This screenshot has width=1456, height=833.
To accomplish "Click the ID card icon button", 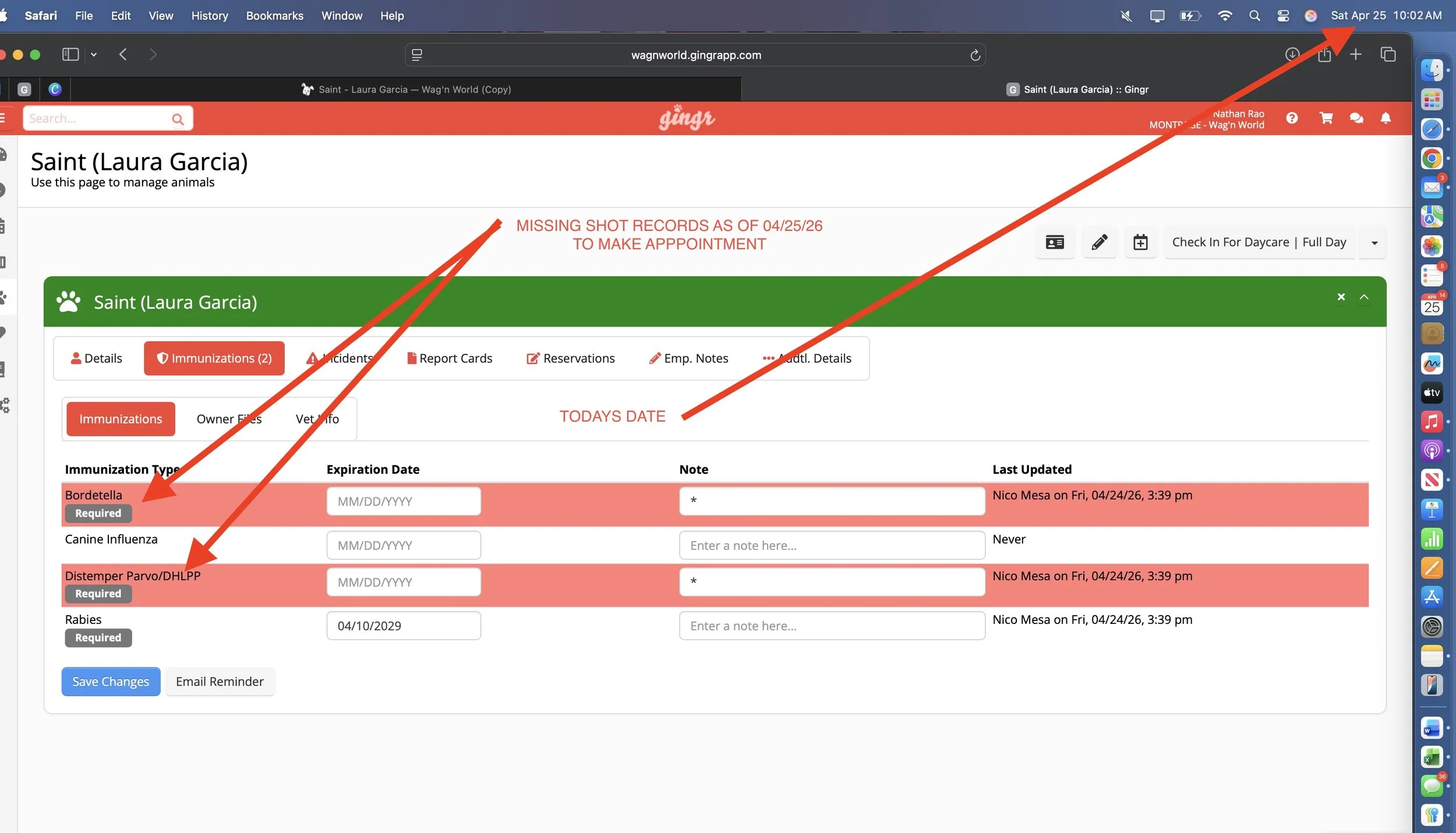I will tap(1055, 242).
